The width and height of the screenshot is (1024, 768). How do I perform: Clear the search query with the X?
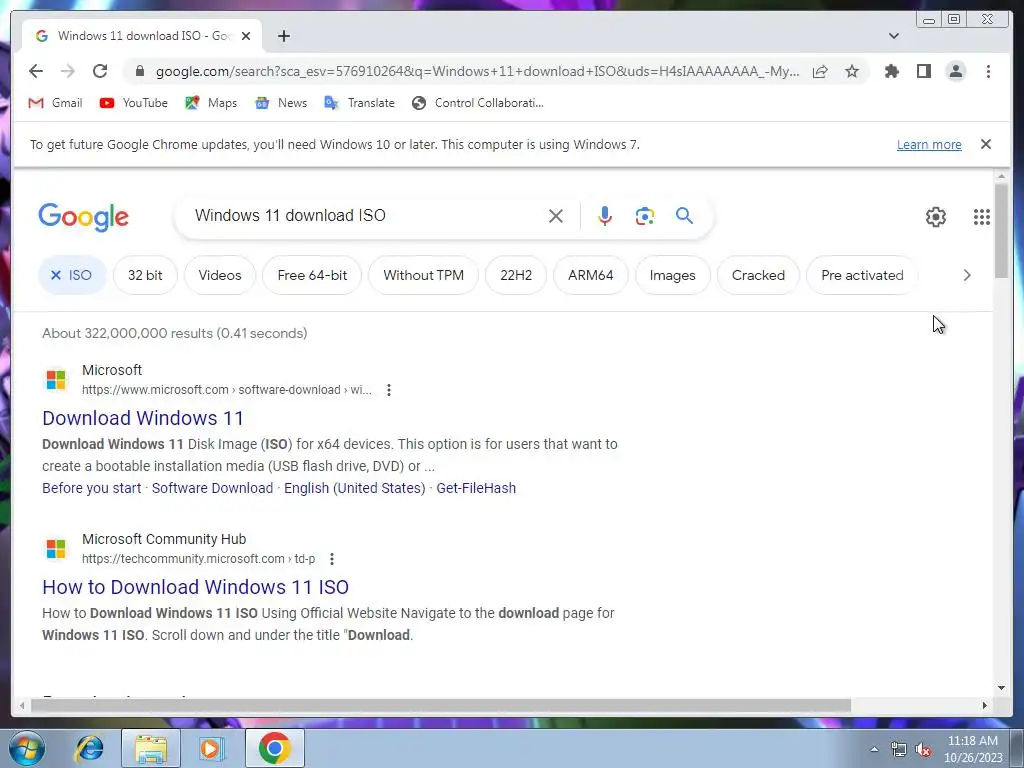tap(556, 216)
